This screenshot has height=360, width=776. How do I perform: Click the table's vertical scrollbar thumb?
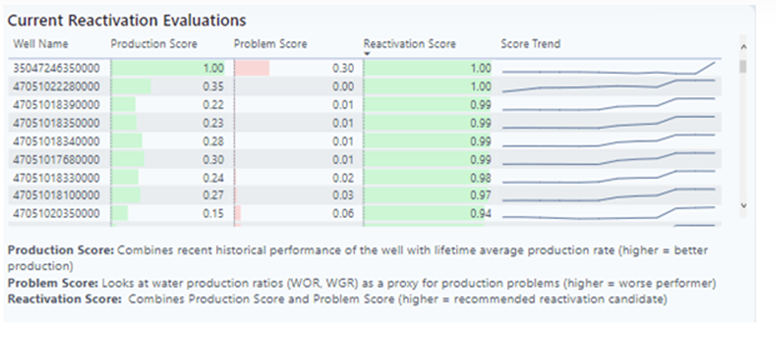(x=743, y=66)
